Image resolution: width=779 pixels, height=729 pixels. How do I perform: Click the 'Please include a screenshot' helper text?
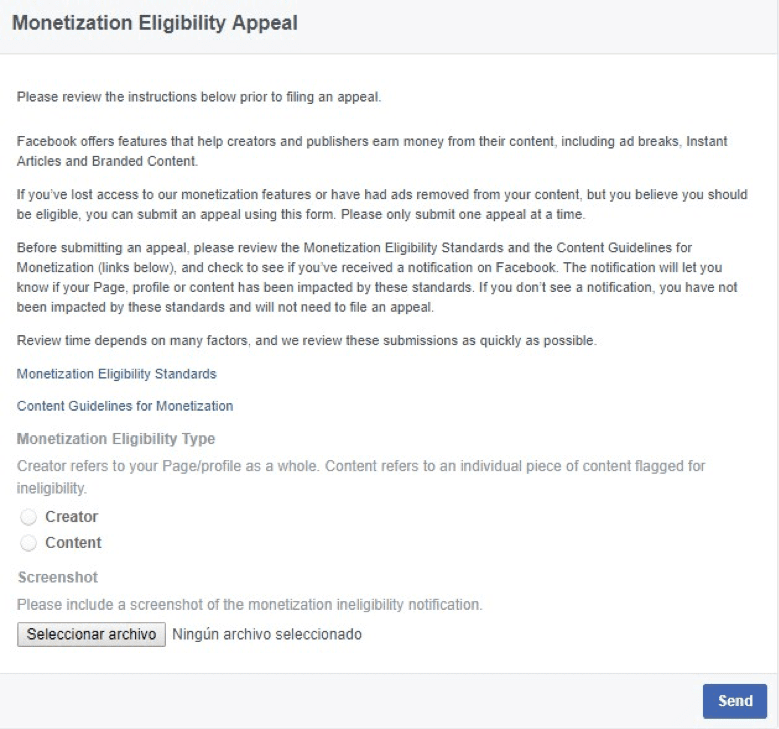coord(250,605)
